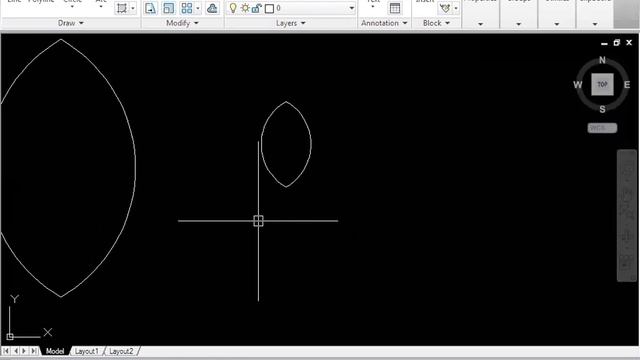Viewport: 640px width, 360px height.
Task: Expand the Properties panel arrow
Action: coord(480,24)
